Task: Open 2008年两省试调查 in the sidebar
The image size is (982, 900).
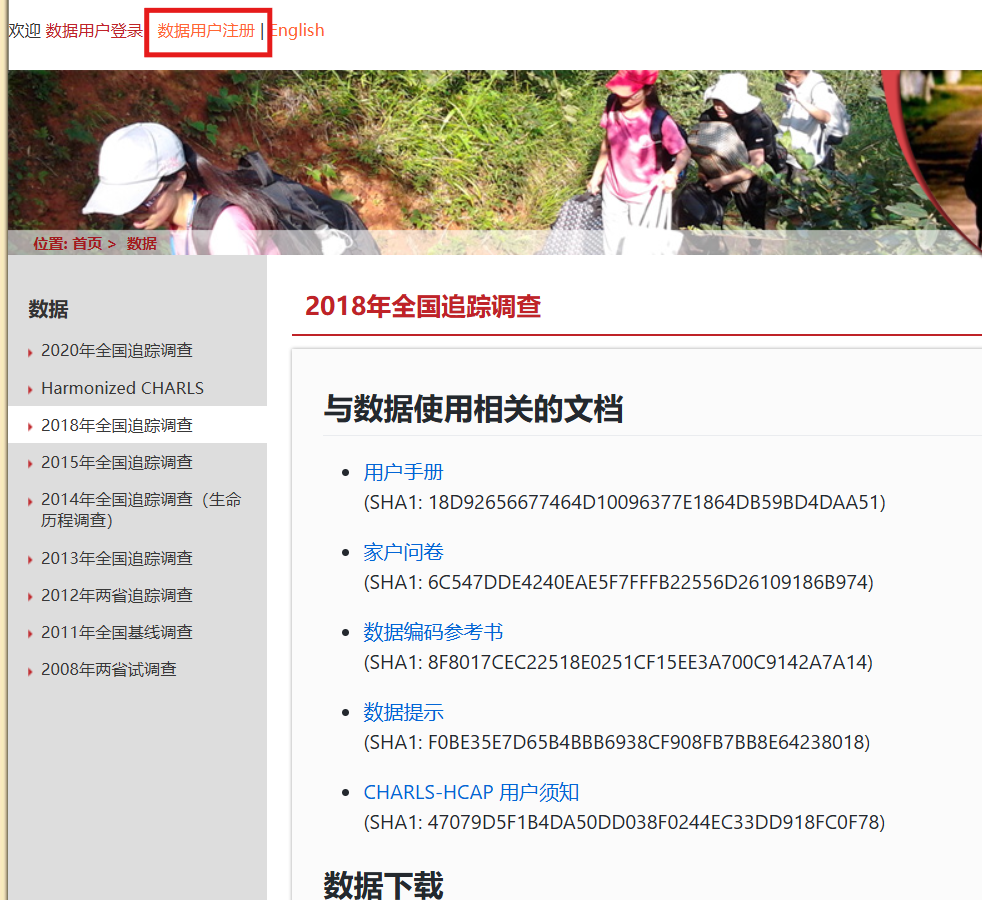Action: tap(109, 669)
